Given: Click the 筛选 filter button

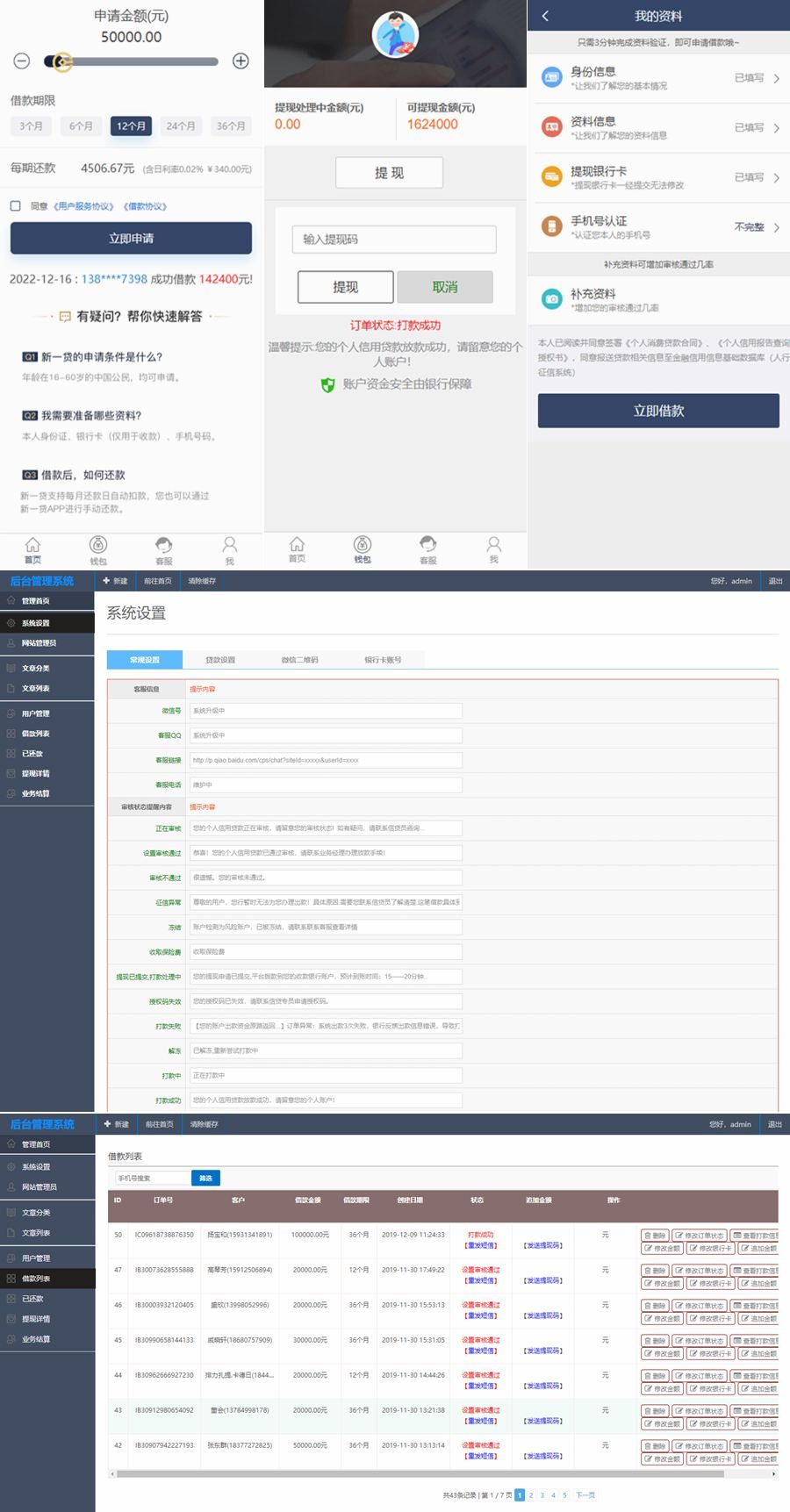Looking at the screenshot, I should click(x=205, y=1178).
